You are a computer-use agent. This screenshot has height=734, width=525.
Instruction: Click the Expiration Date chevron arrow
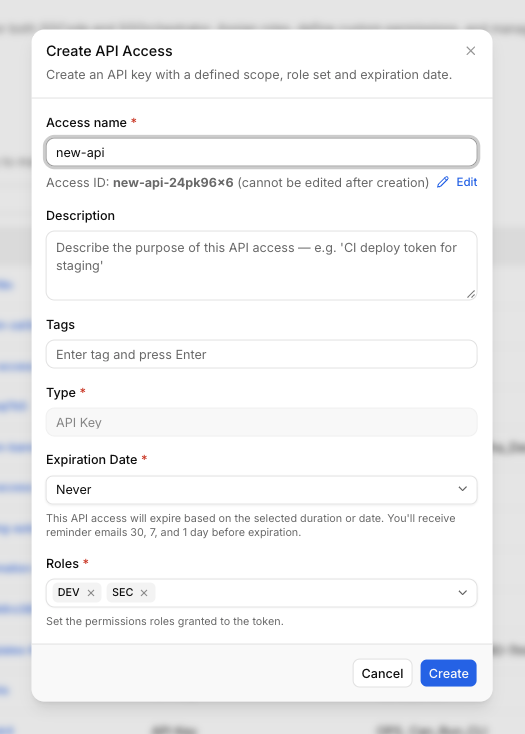point(463,489)
